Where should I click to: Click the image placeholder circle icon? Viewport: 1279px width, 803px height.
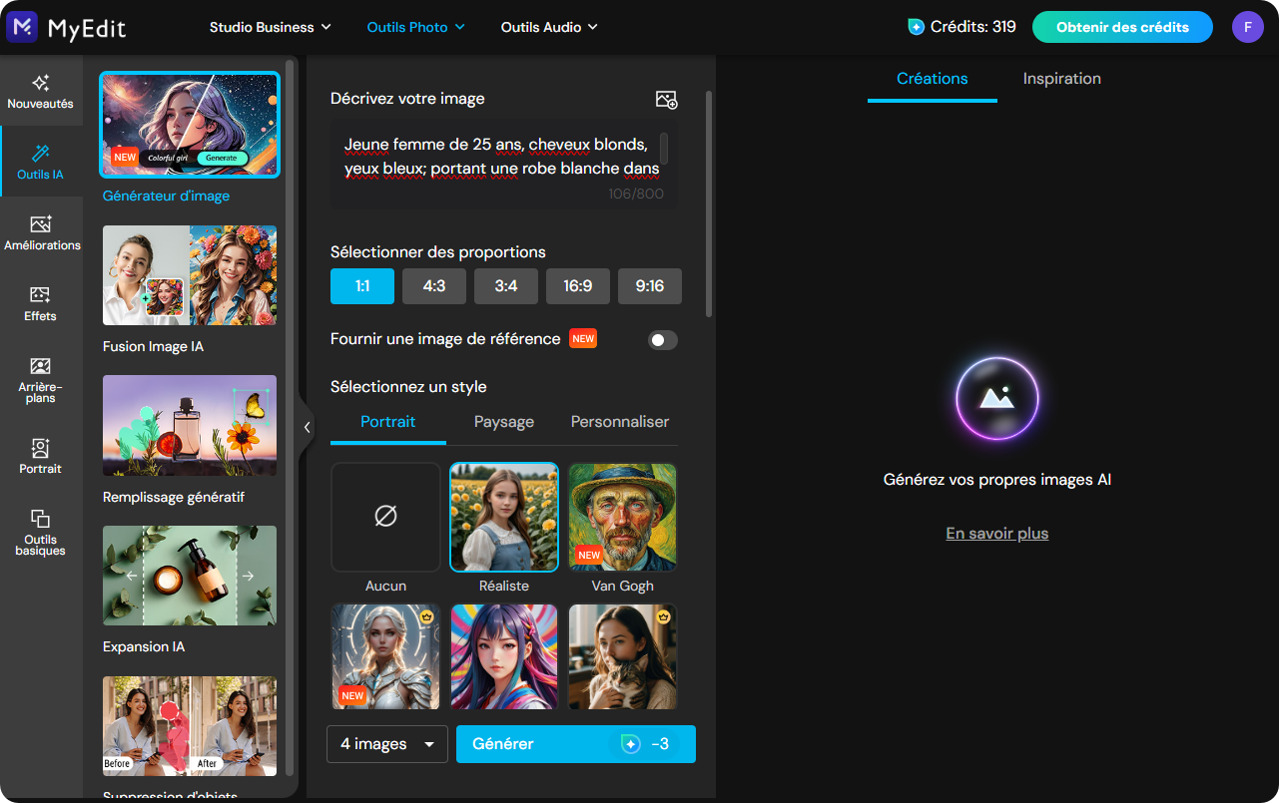[997, 399]
